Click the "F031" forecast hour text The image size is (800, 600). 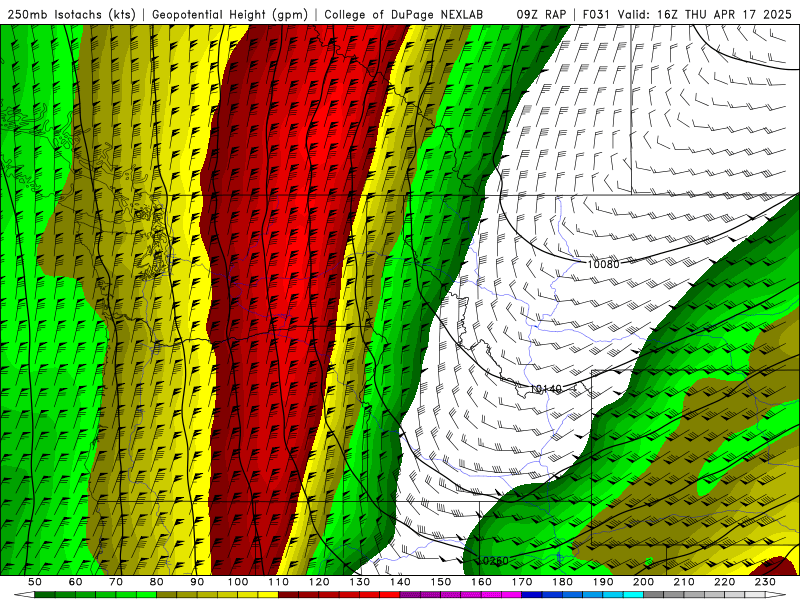pos(596,15)
